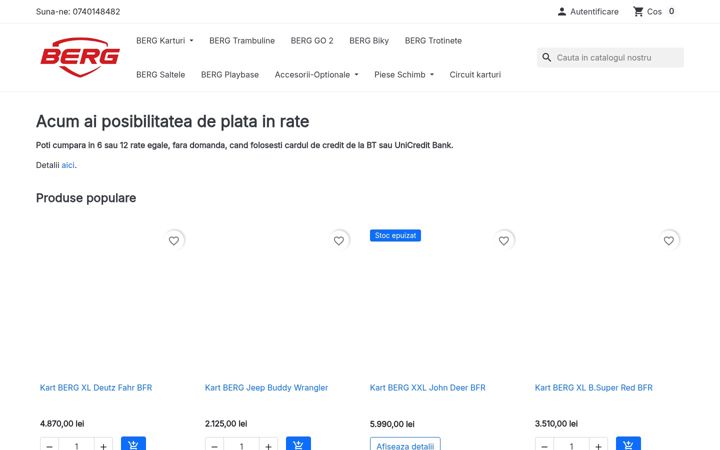Open Kart BERG XL Deutz Fahr BFR product

click(96, 388)
